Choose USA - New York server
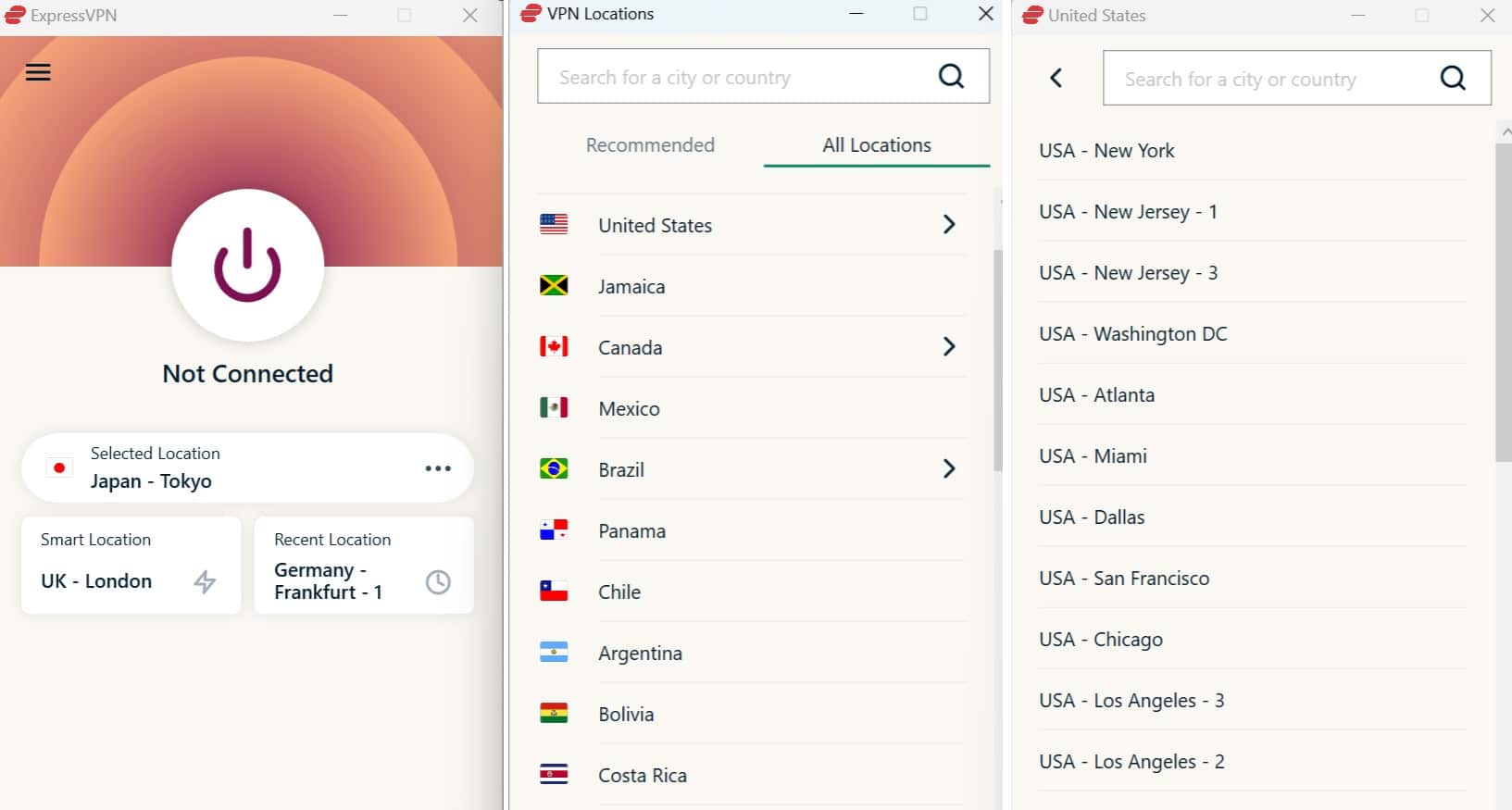The height and width of the screenshot is (810, 1512). tap(1253, 150)
